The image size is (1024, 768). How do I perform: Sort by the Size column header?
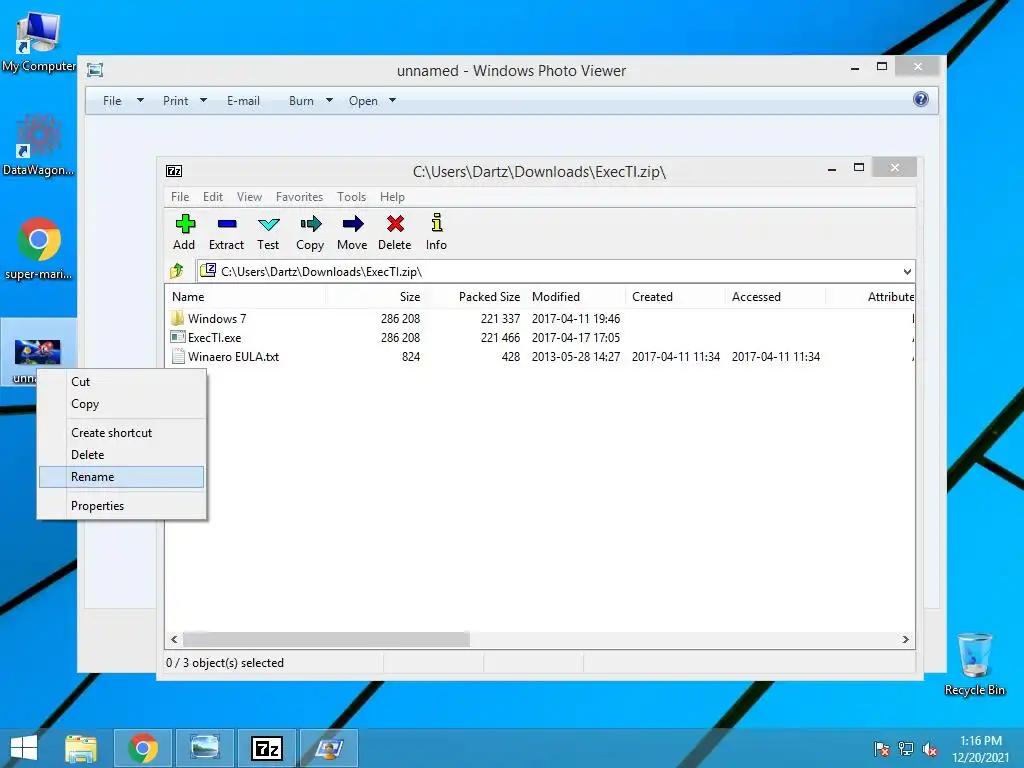(x=376, y=296)
